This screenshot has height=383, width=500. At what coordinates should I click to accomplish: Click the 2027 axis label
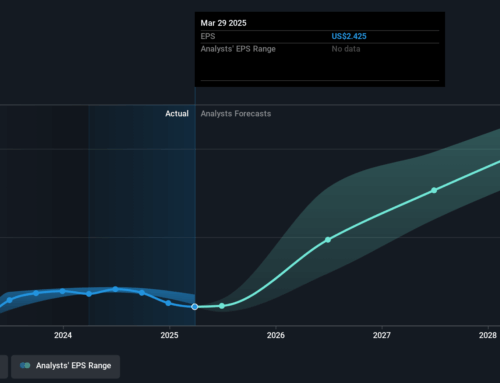coord(382,335)
